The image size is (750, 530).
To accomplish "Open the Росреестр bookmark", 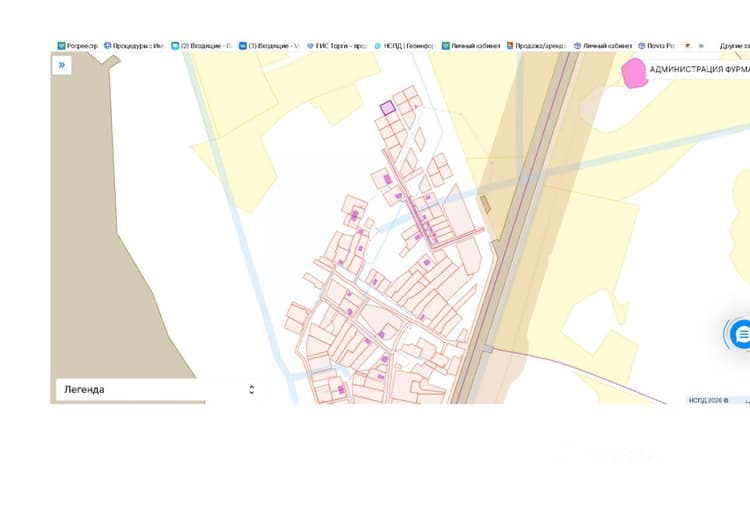I will click(77, 46).
